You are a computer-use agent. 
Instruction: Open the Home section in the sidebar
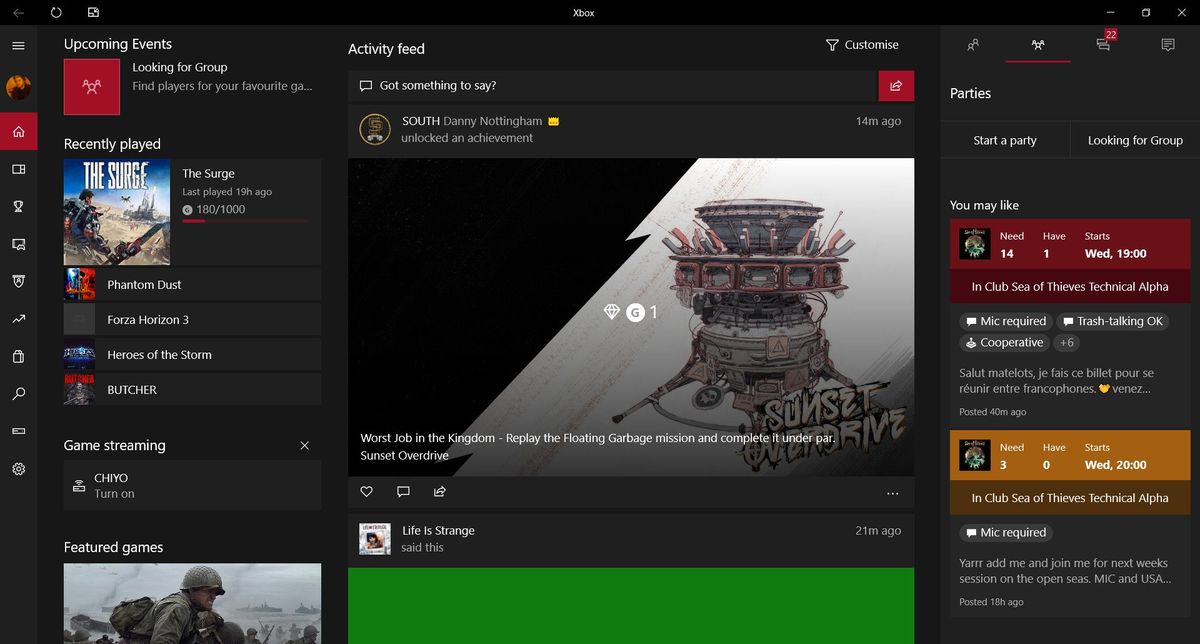[18, 131]
